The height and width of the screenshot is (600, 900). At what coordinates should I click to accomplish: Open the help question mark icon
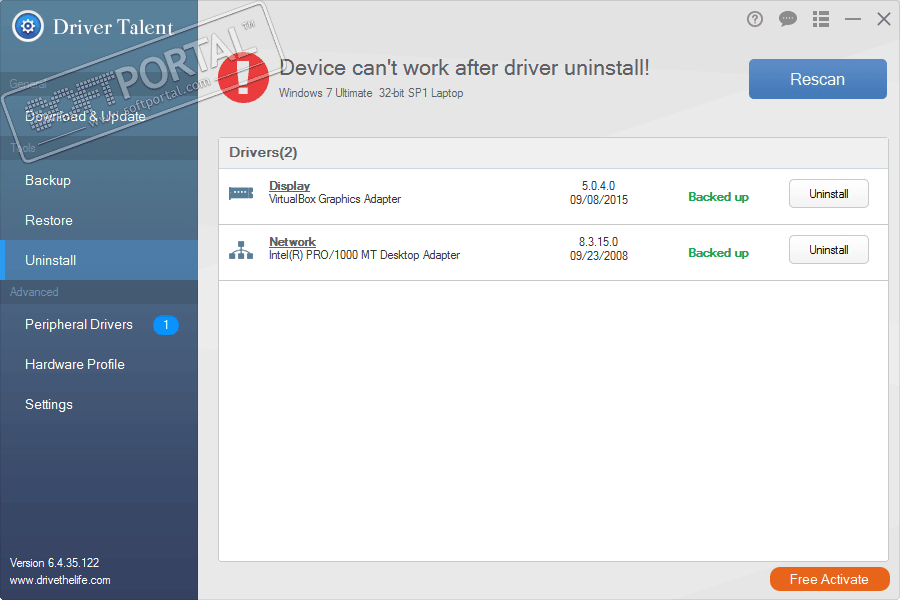[x=755, y=20]
